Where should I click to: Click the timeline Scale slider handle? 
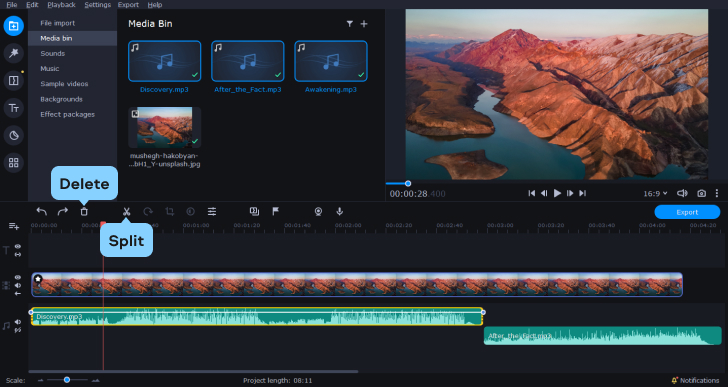67,380
